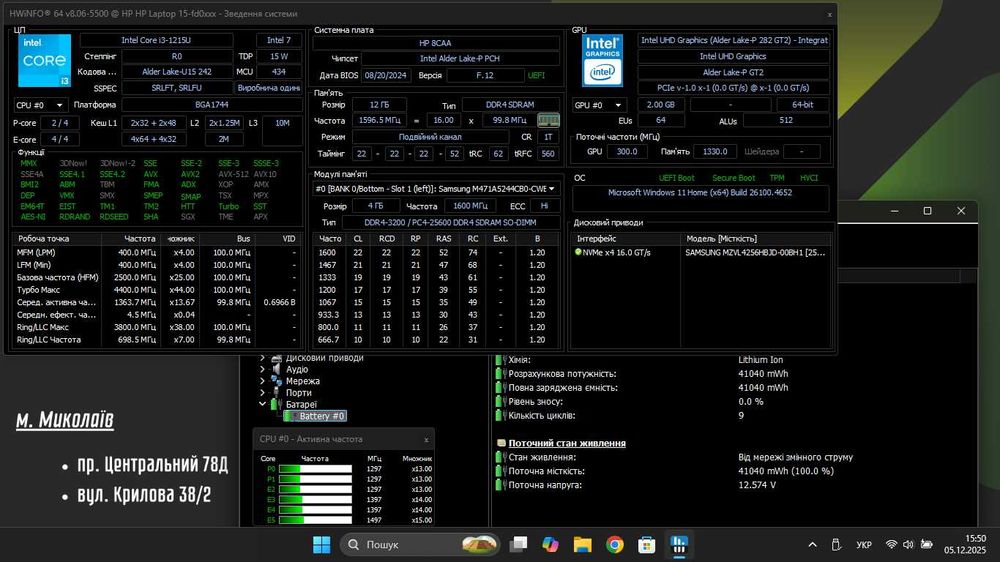1000x562 pixels.
Task: Click the Подвійний канал memory mode field
Action: [430, 137]
